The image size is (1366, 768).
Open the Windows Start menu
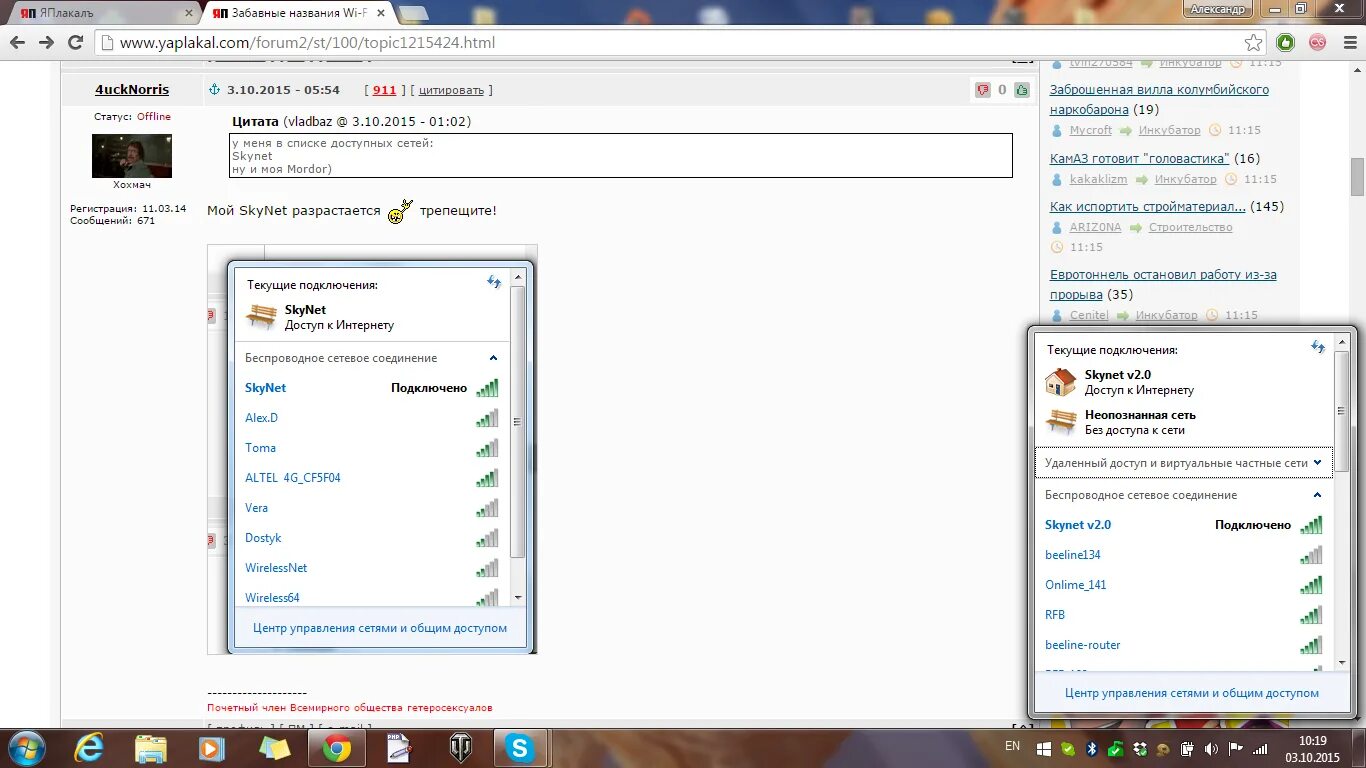[x=25, y=747]
